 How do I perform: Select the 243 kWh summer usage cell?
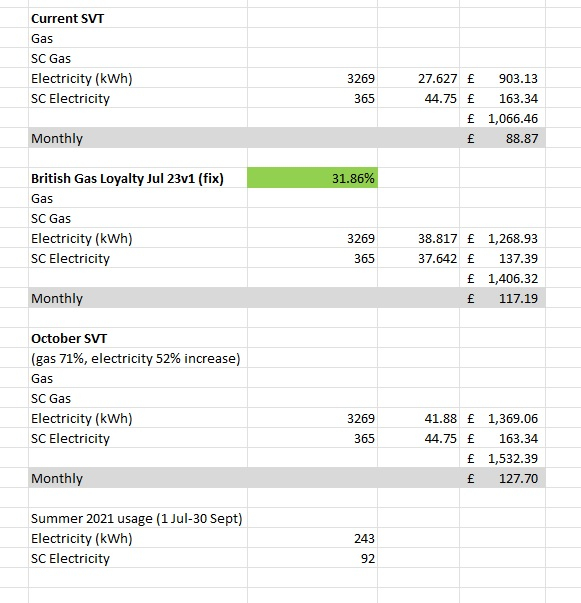(x=312, y=538)
